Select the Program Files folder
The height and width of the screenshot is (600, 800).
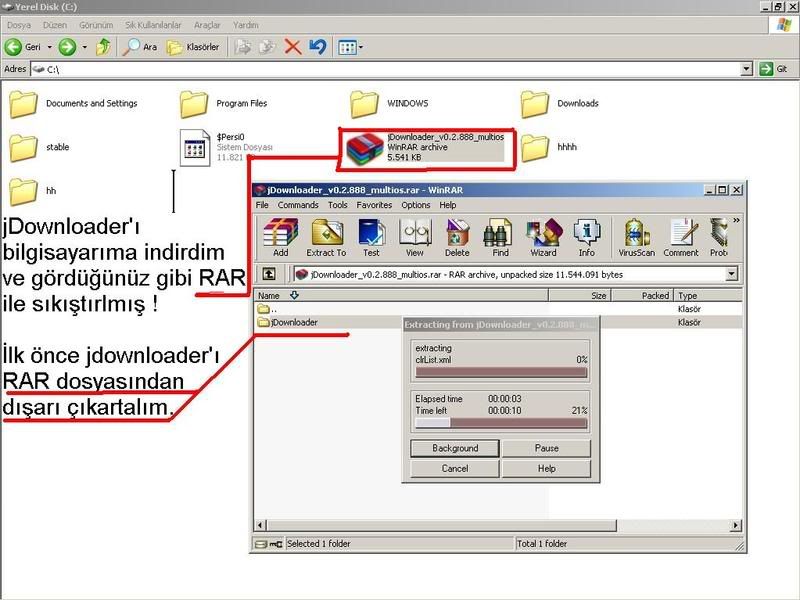click(223, 104)
